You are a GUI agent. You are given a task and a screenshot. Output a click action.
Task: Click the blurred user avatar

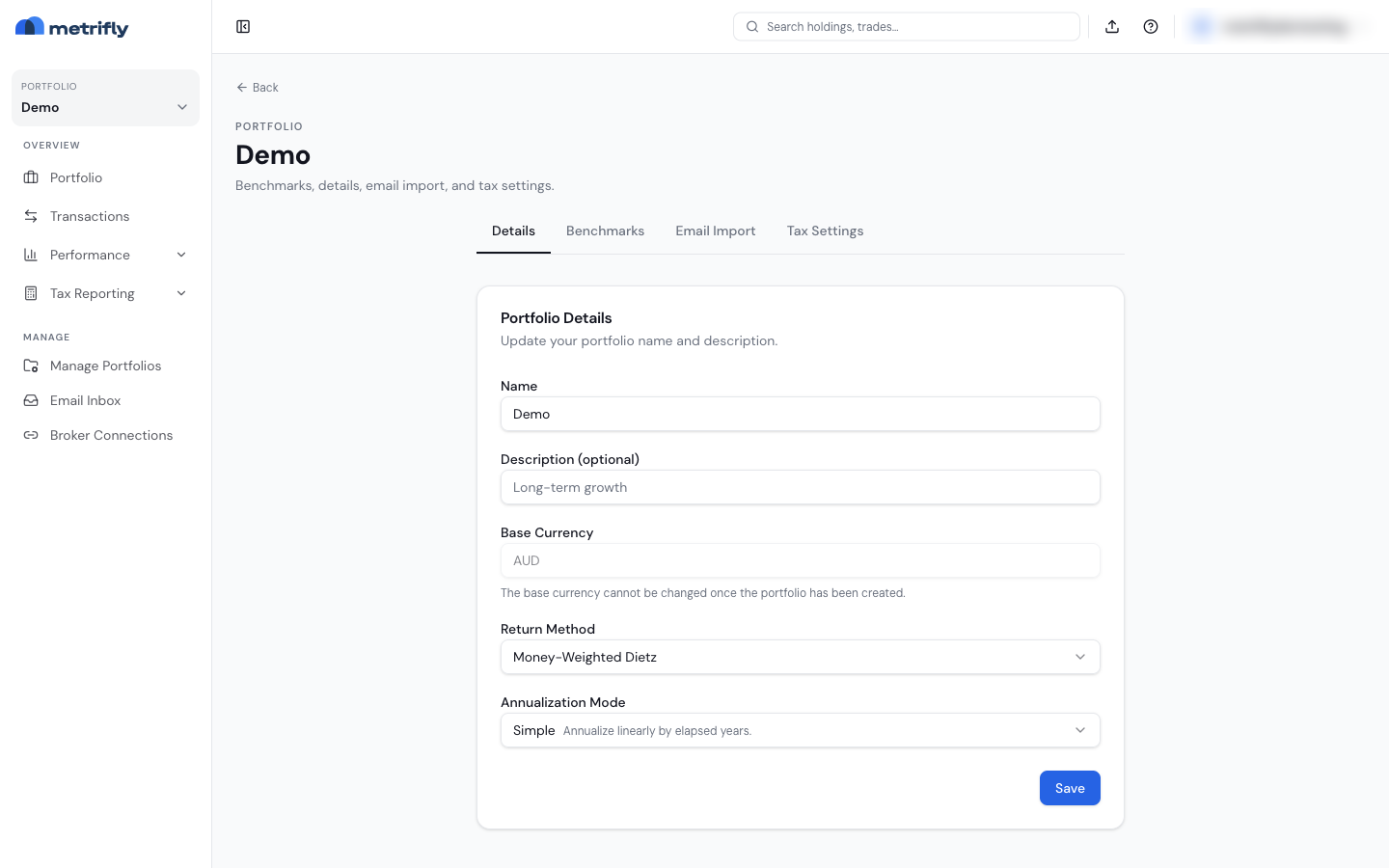coord(1202,27)
